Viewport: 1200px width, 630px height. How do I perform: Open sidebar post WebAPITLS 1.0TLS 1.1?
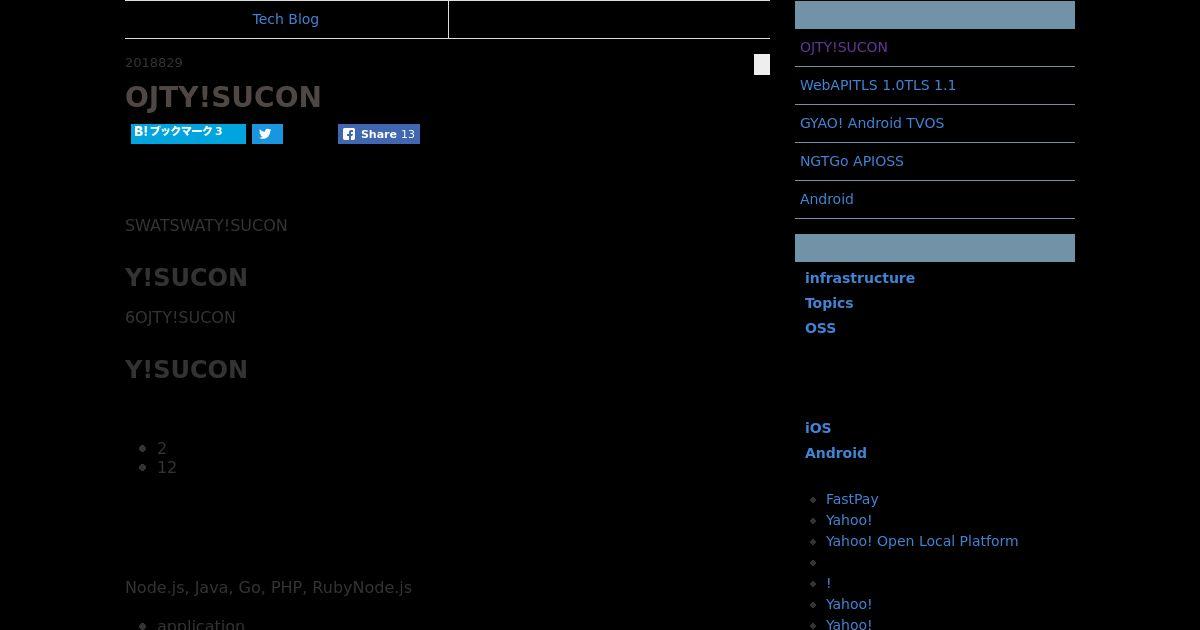(878, 85)
